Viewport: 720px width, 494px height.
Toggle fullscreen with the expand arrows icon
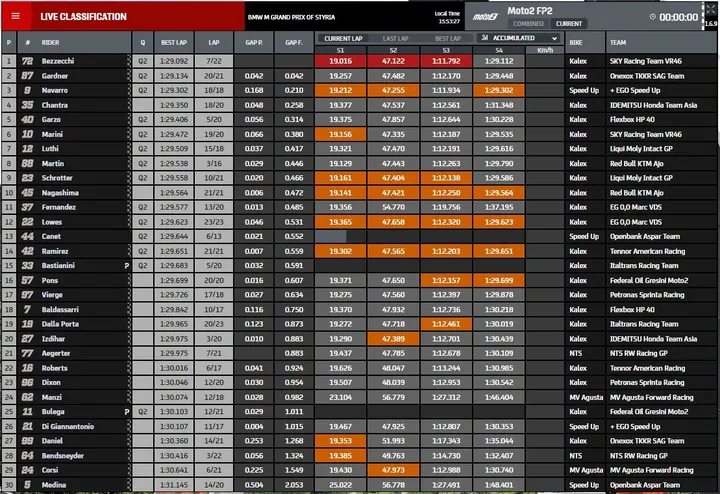[x=710, y=9]
